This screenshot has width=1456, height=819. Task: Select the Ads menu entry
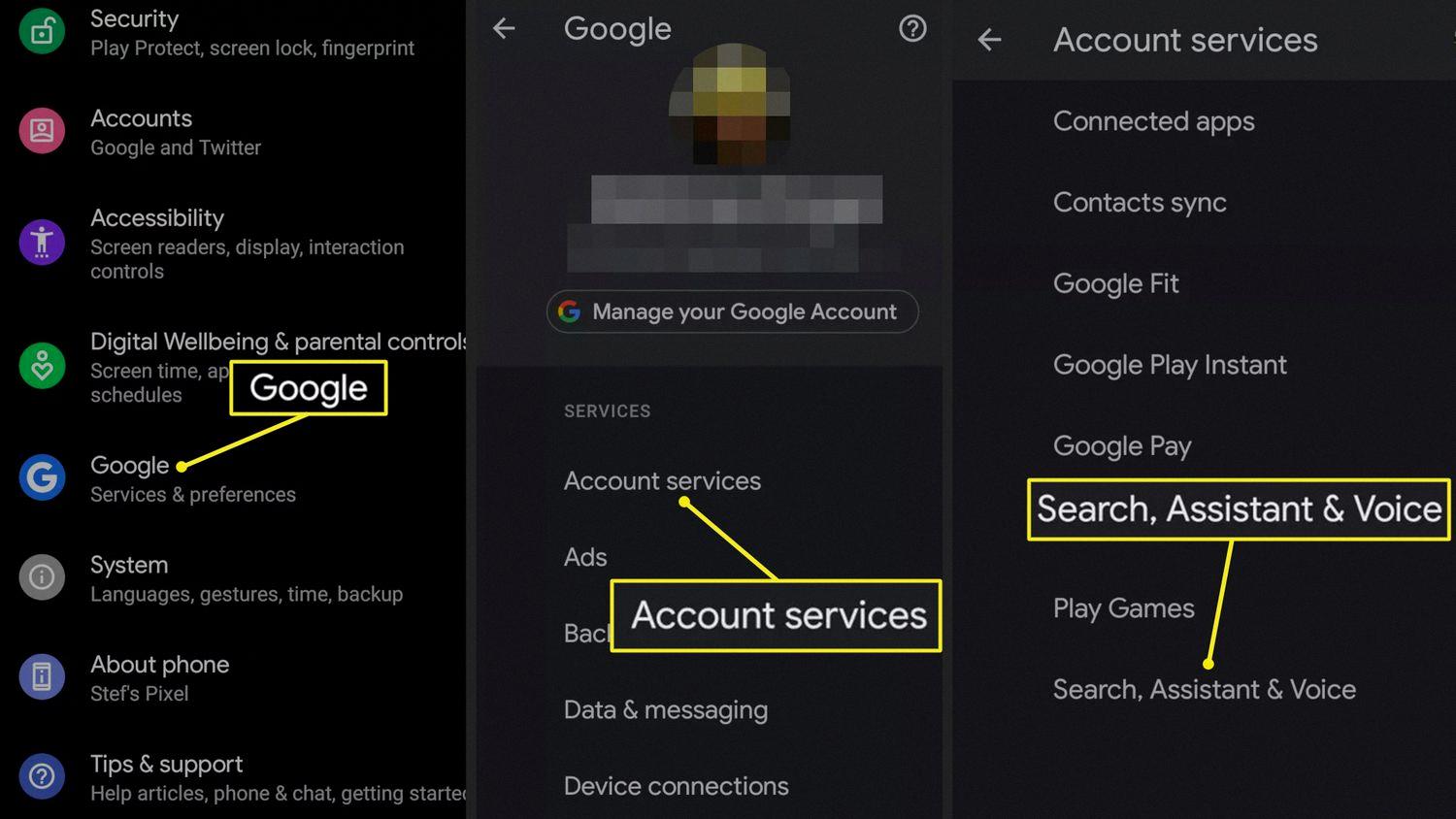(585, 557)
